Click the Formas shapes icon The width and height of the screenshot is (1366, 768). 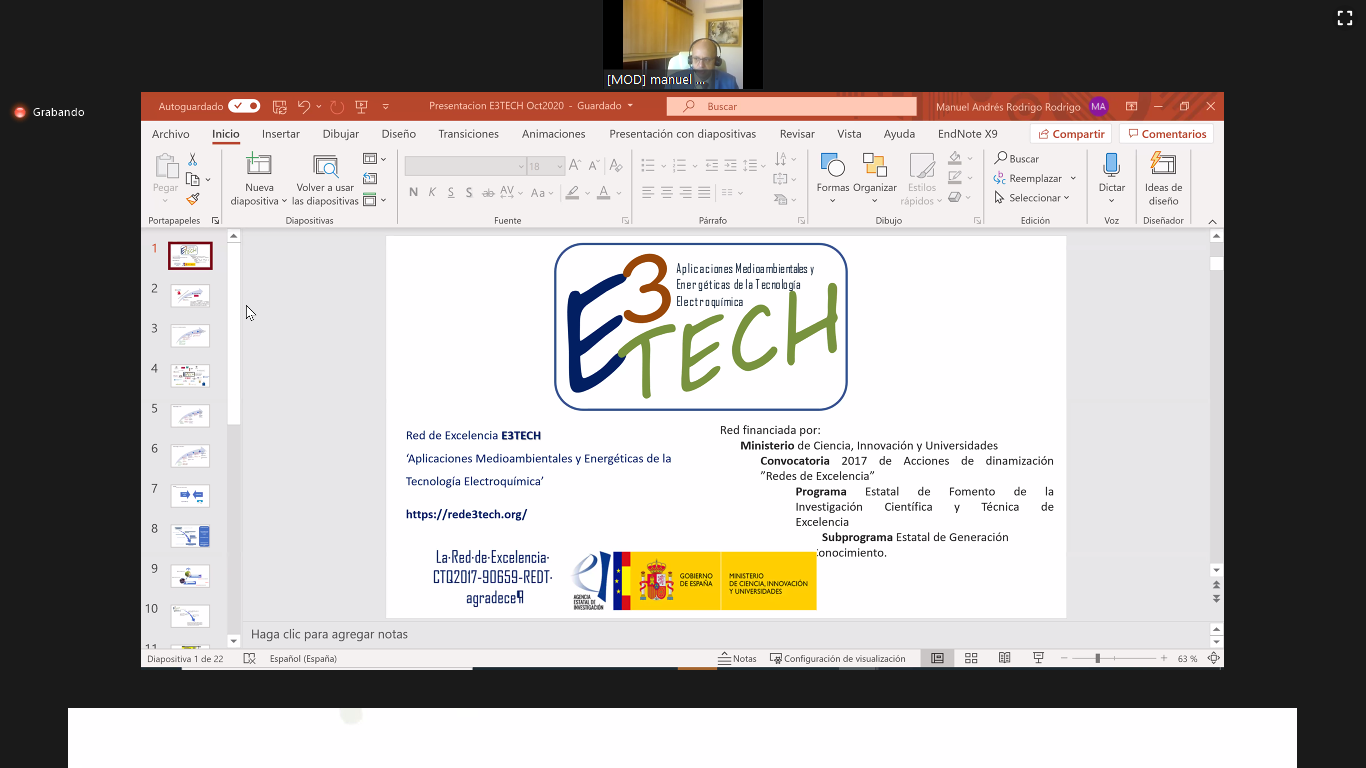[832, 166]
